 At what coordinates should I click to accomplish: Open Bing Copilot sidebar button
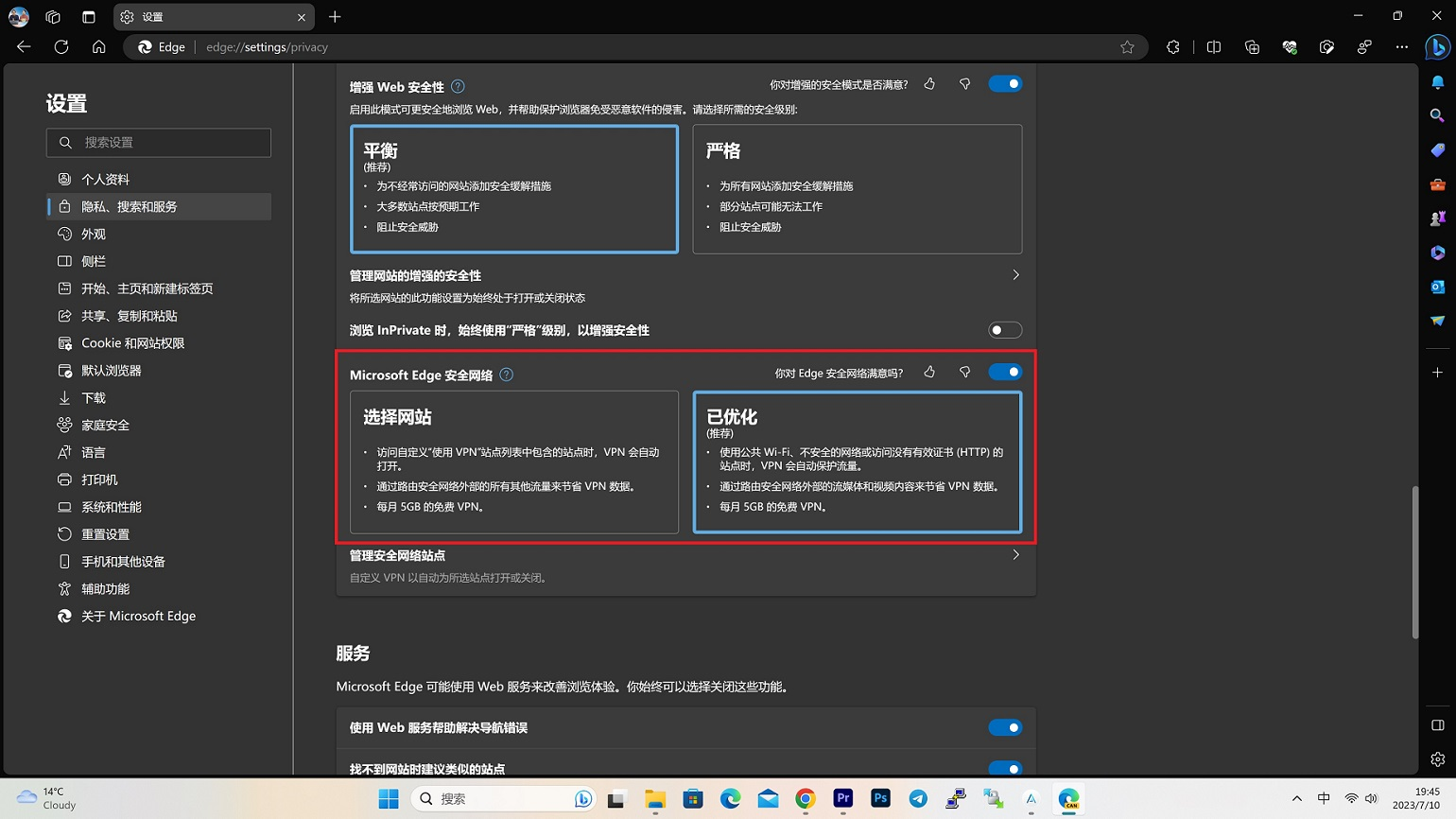(x=1438, y=46)
